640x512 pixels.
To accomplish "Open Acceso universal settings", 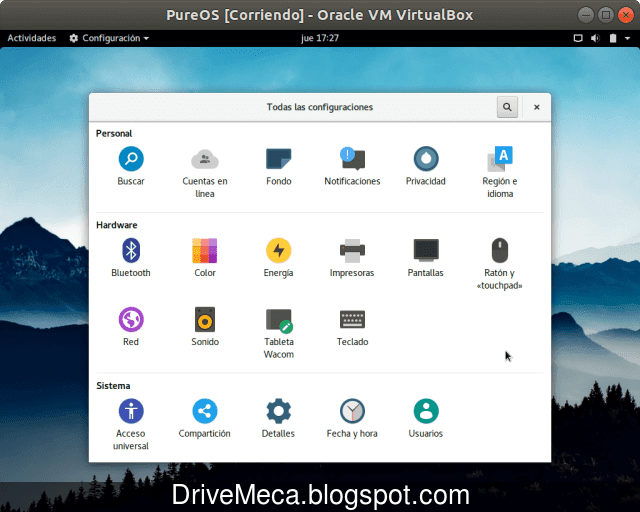I will 131,425.
